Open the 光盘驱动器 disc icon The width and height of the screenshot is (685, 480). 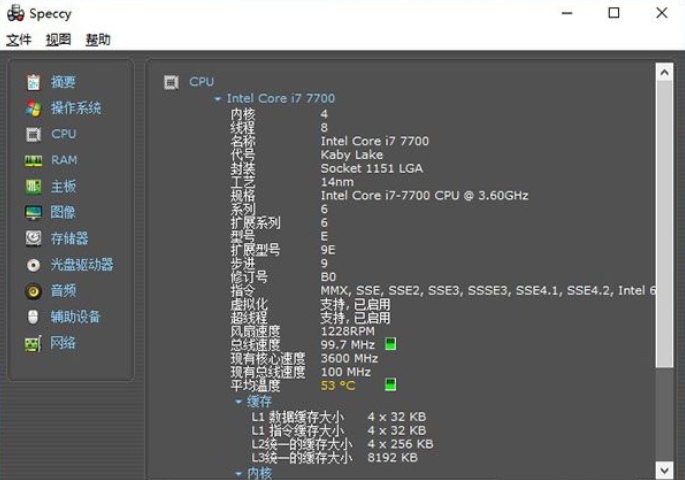(34, 265)
